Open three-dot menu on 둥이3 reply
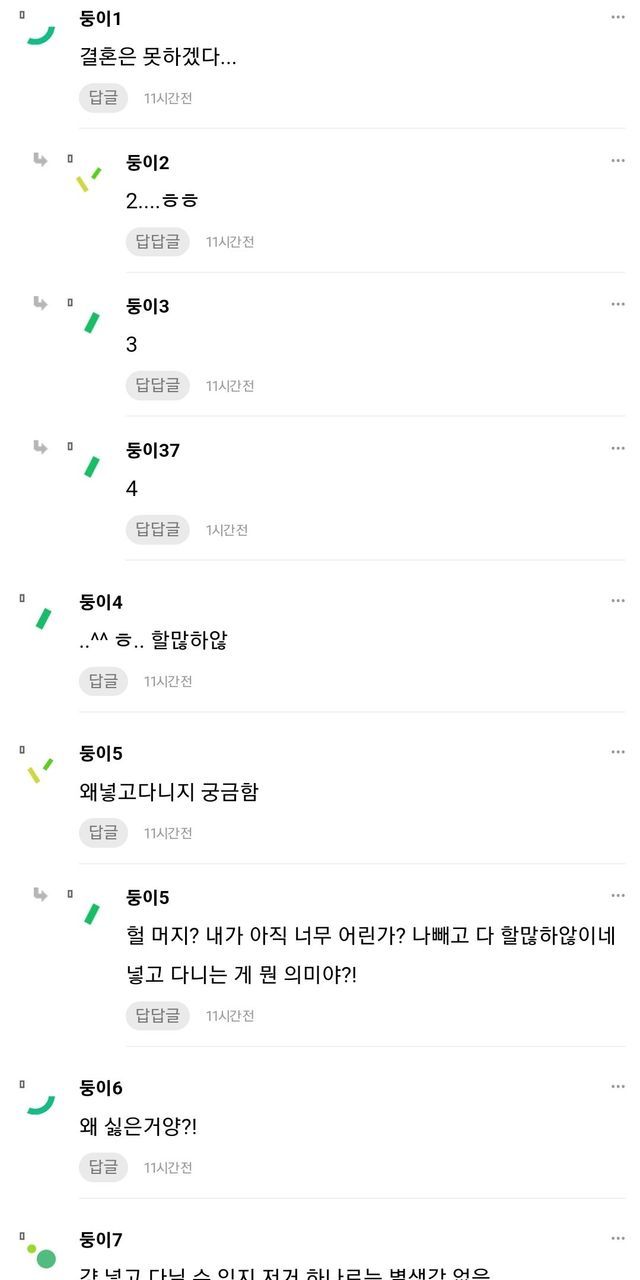This screenshot has height=1280, width=640. [618, 305]
